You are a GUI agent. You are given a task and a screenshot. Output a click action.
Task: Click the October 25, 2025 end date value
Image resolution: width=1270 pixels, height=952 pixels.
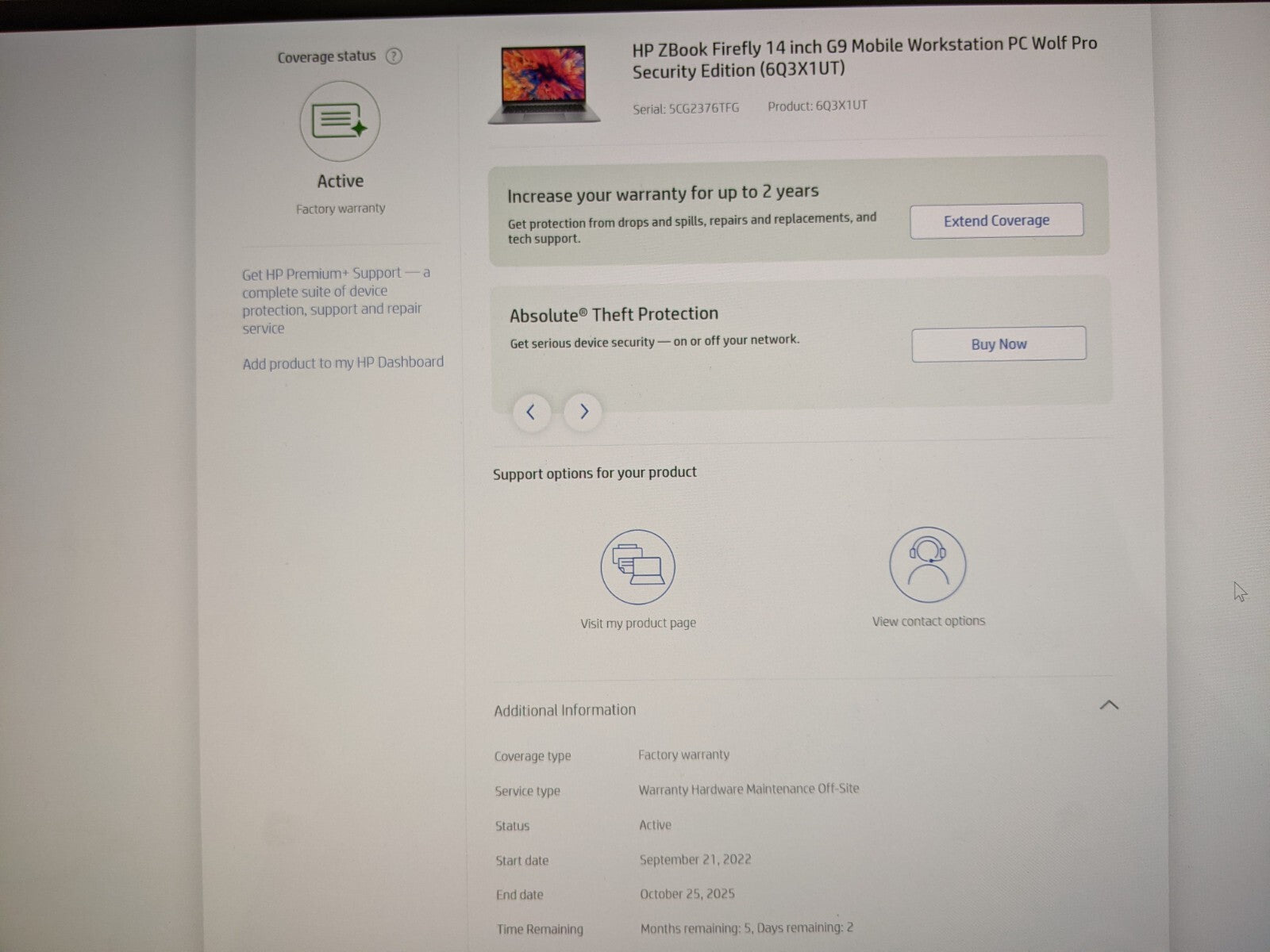coord(687,894)
